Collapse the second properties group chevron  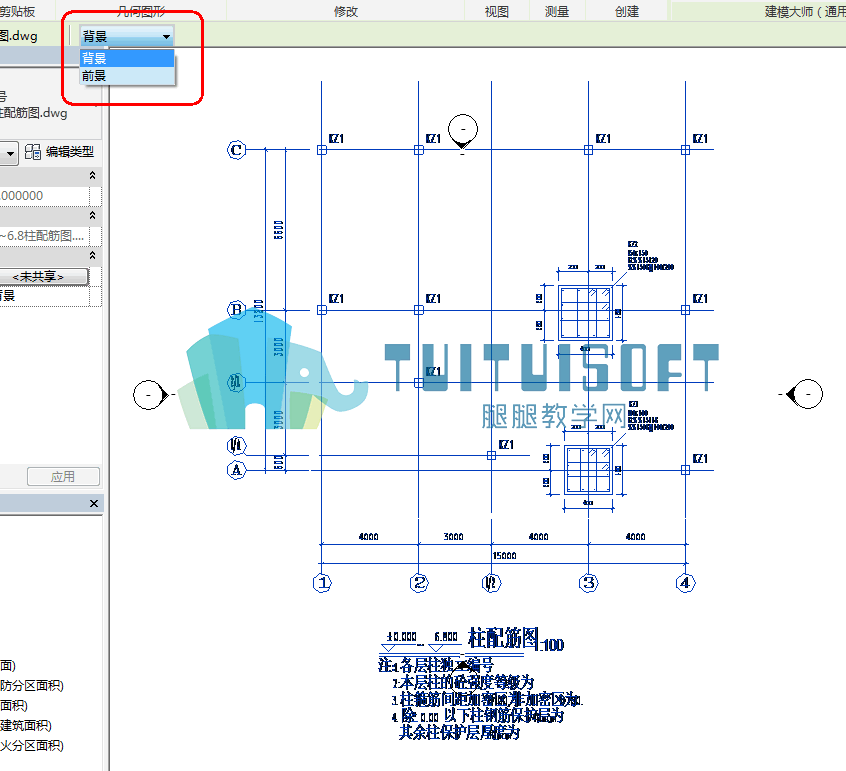(92, 215)
